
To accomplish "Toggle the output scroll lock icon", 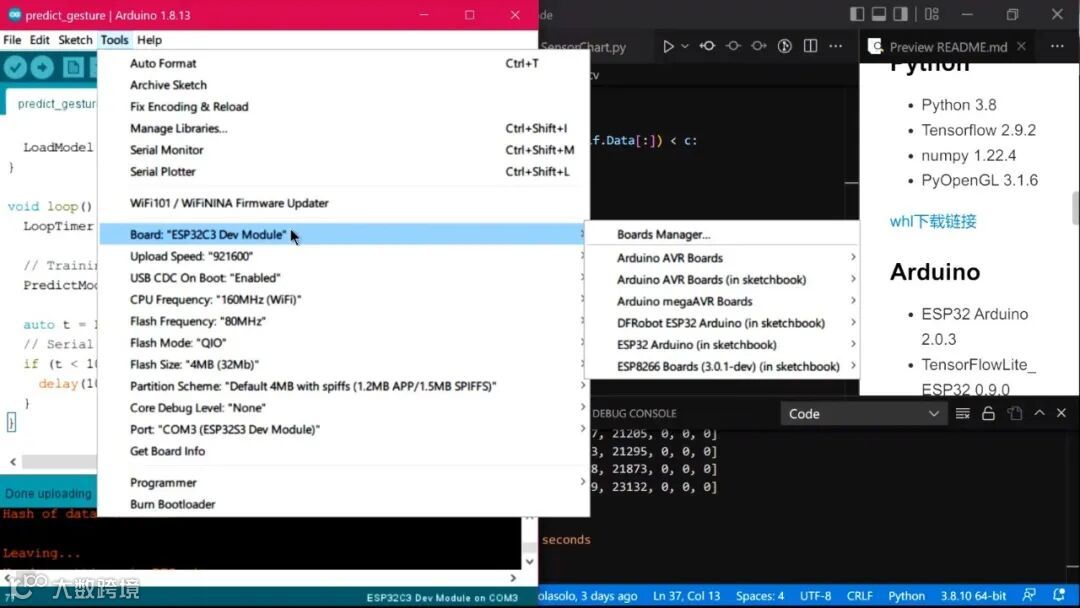I will click(x=988, y=413).
